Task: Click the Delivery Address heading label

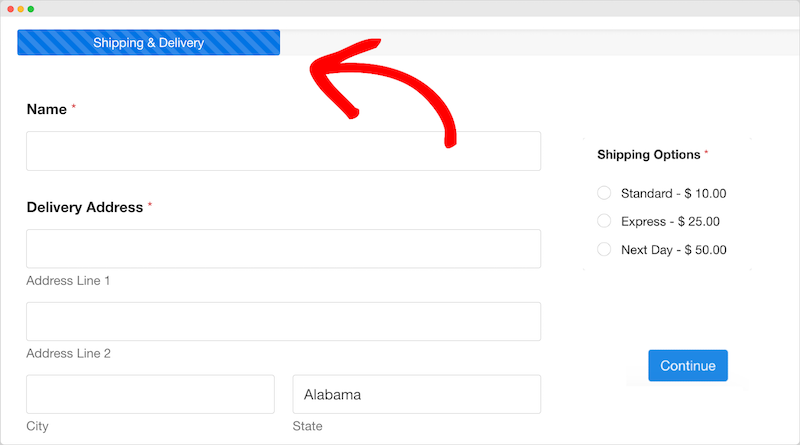Action: (85, 207)
